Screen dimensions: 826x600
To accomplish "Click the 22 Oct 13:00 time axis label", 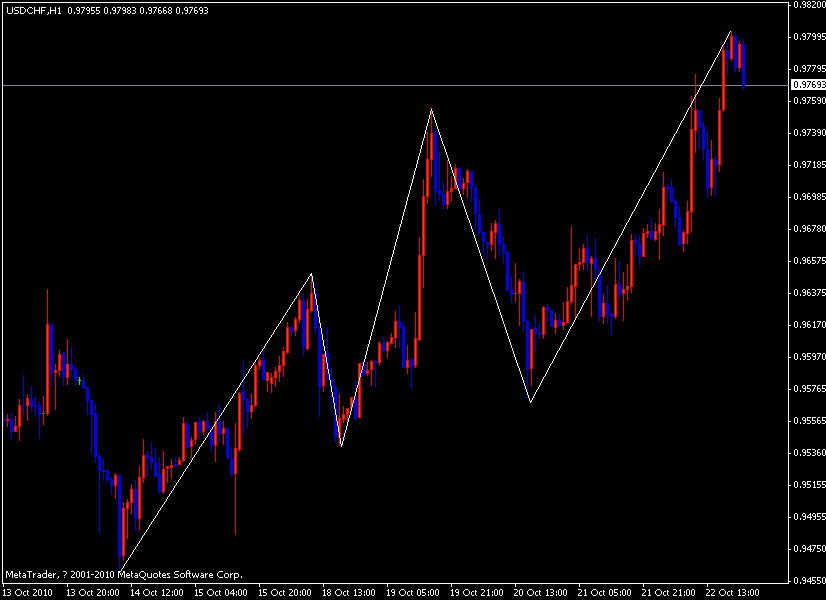I will [733, 593].
